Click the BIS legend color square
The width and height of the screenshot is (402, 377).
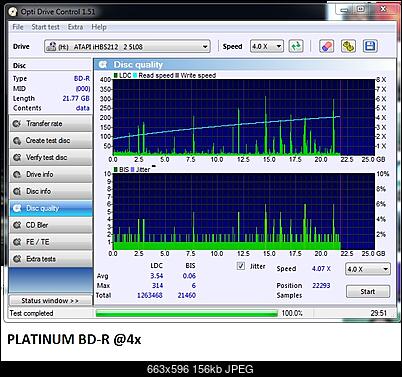tap(116, 170)
